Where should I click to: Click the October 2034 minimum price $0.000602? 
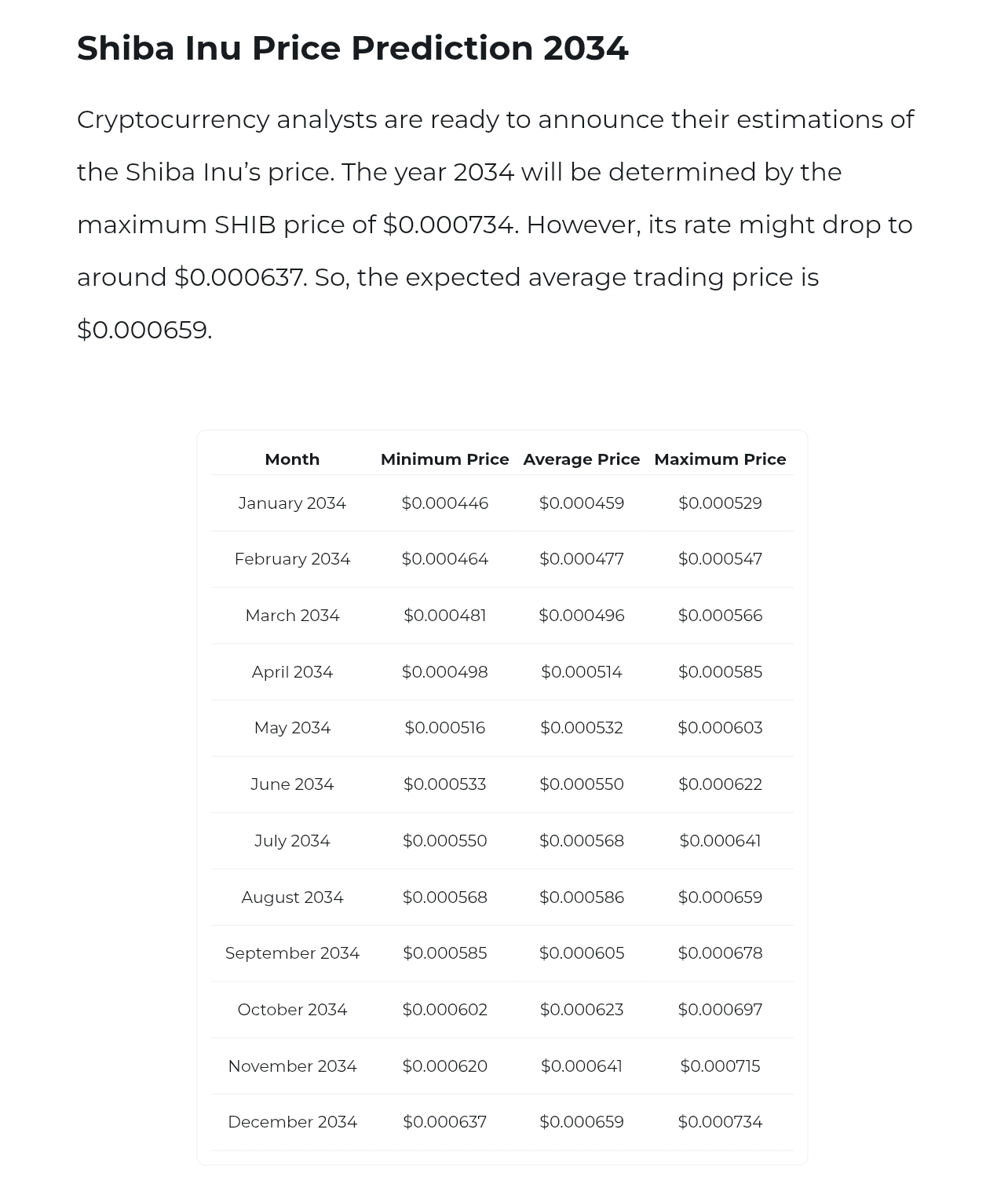444,1010
